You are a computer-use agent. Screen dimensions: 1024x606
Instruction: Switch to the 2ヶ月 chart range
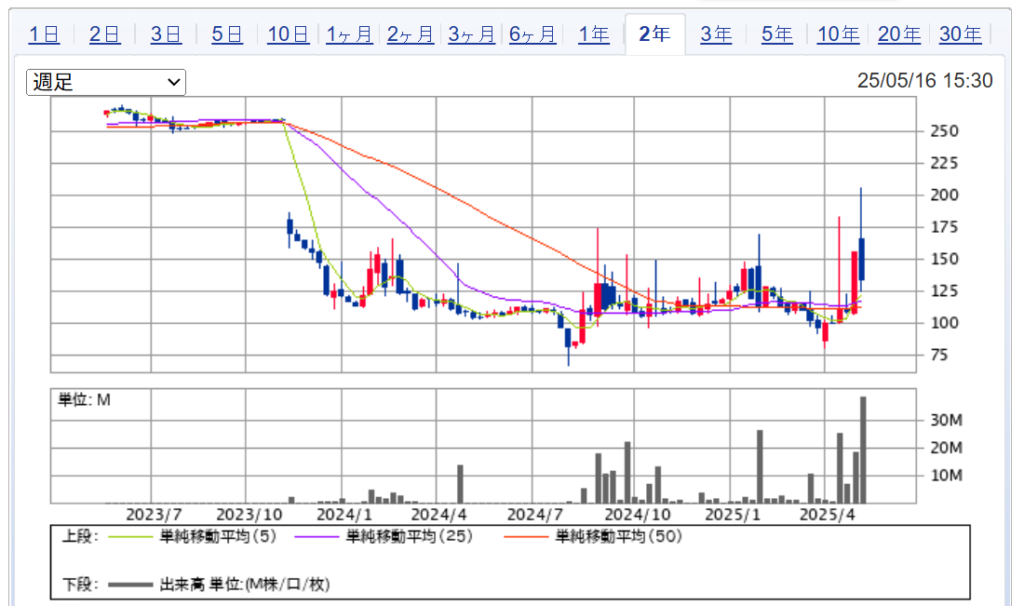(410, 34)
